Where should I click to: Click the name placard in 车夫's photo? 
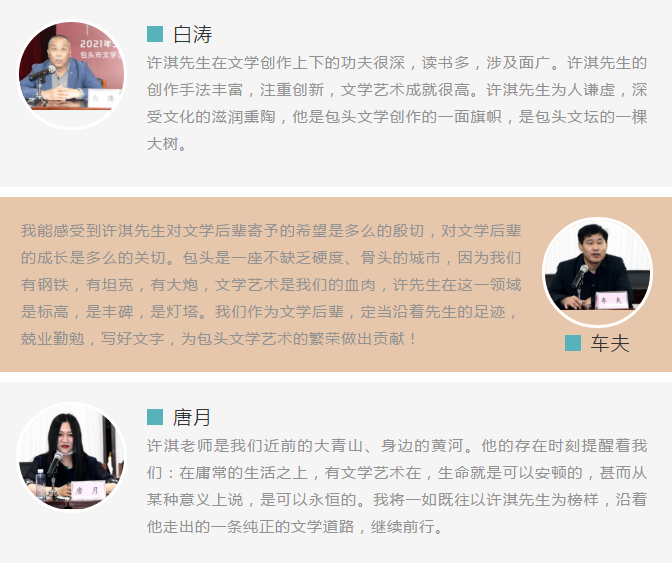click(611, 300)
